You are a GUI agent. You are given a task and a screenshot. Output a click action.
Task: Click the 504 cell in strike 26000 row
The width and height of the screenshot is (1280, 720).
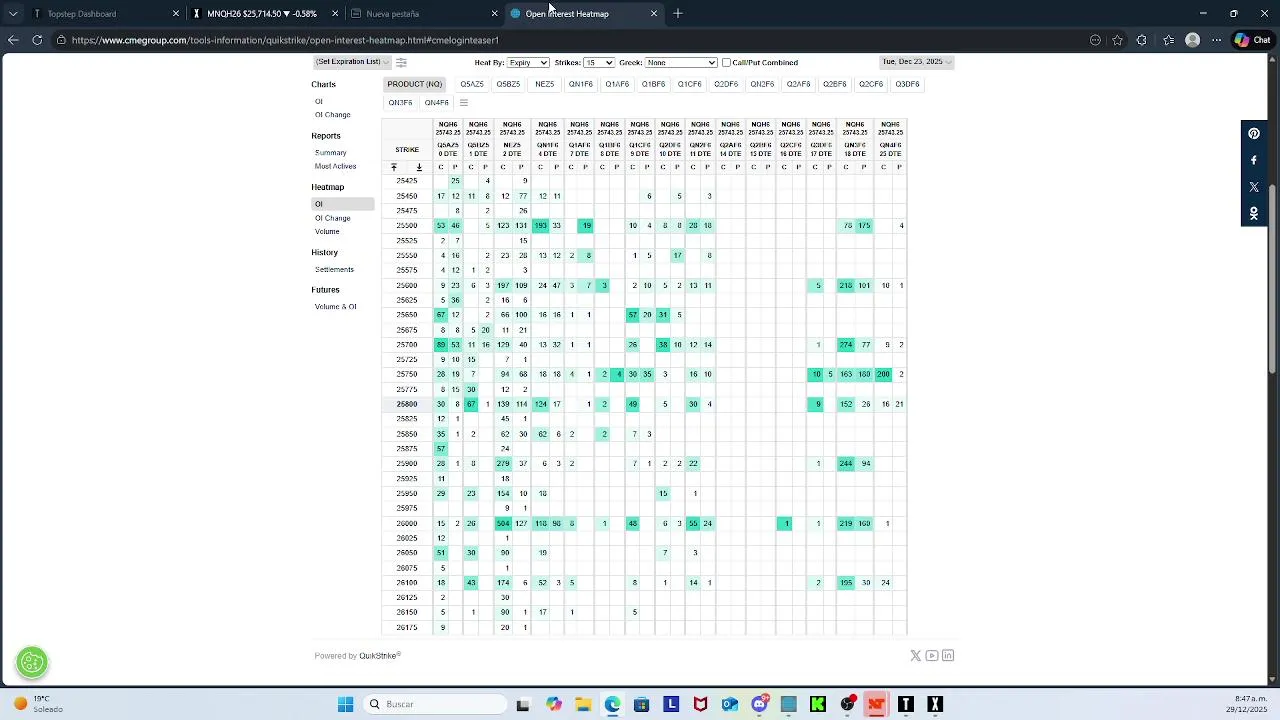[503, 523]
